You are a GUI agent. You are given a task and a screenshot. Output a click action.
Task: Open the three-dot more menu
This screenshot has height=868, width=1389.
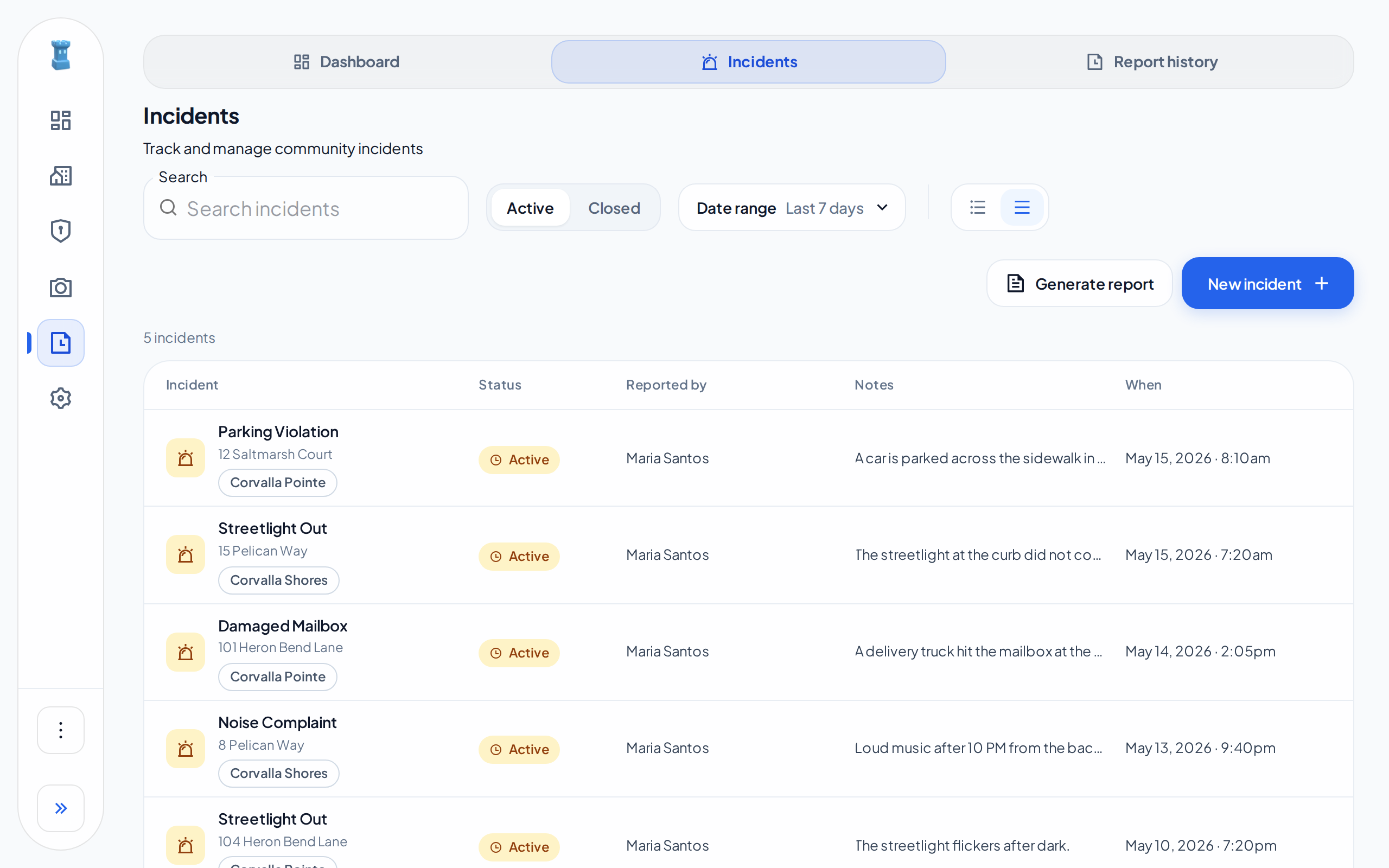click(x=61, y=730)
